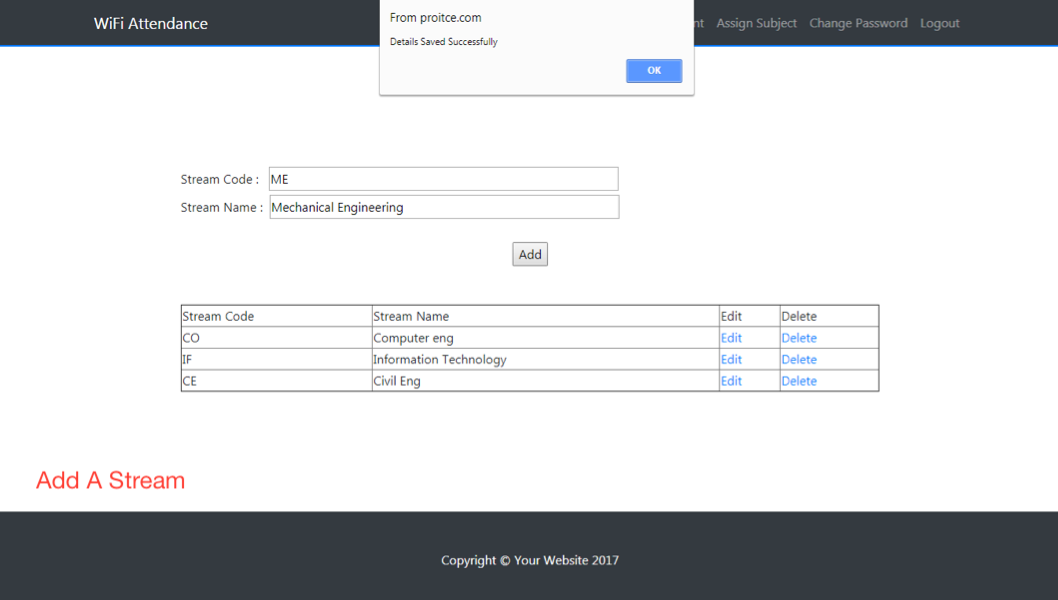Click the Civil Eng name cell
Viewport: 1058px width, 600px height.
click(397, 381)
